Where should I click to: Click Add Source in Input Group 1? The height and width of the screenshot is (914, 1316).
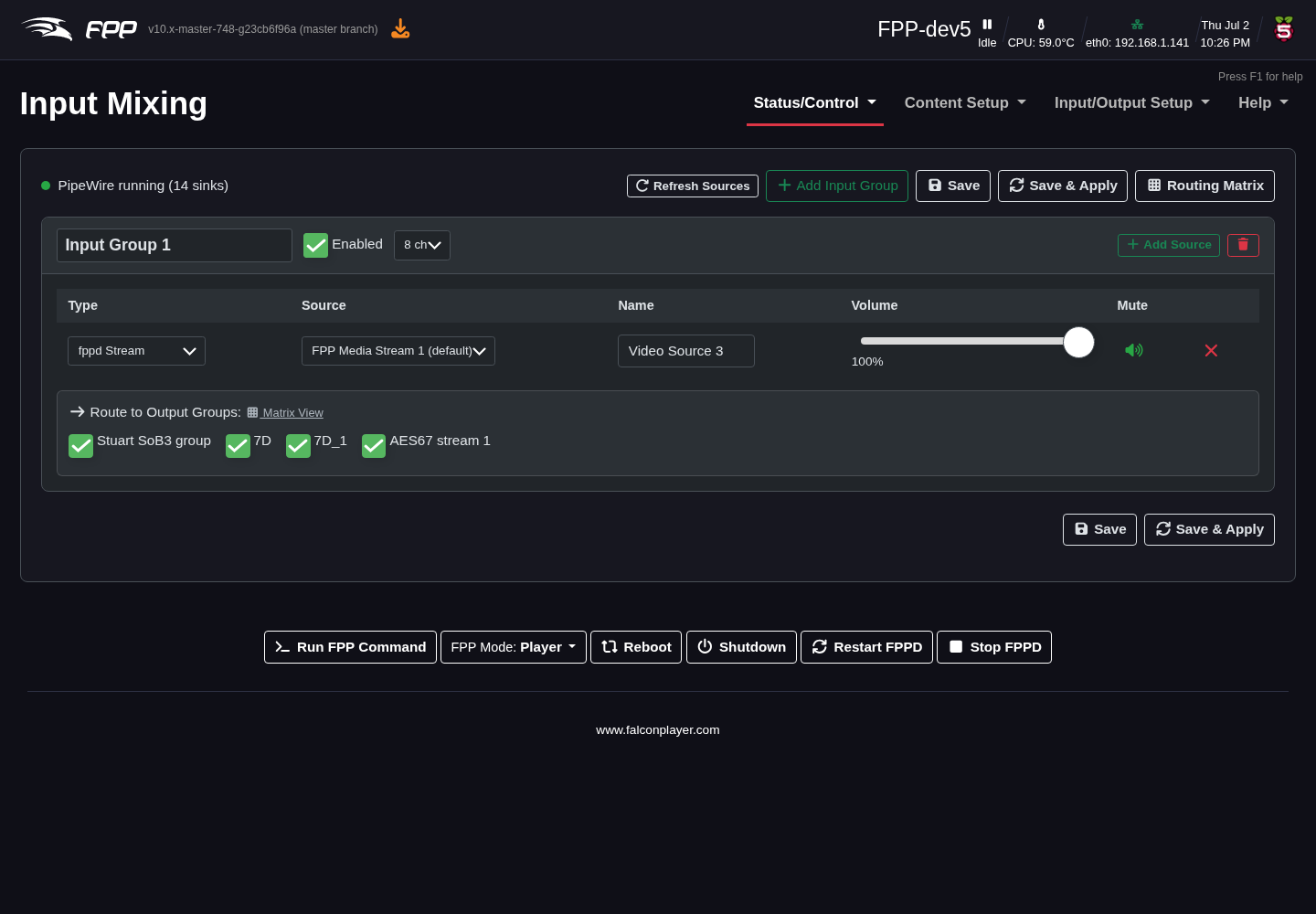point(1169,245)
